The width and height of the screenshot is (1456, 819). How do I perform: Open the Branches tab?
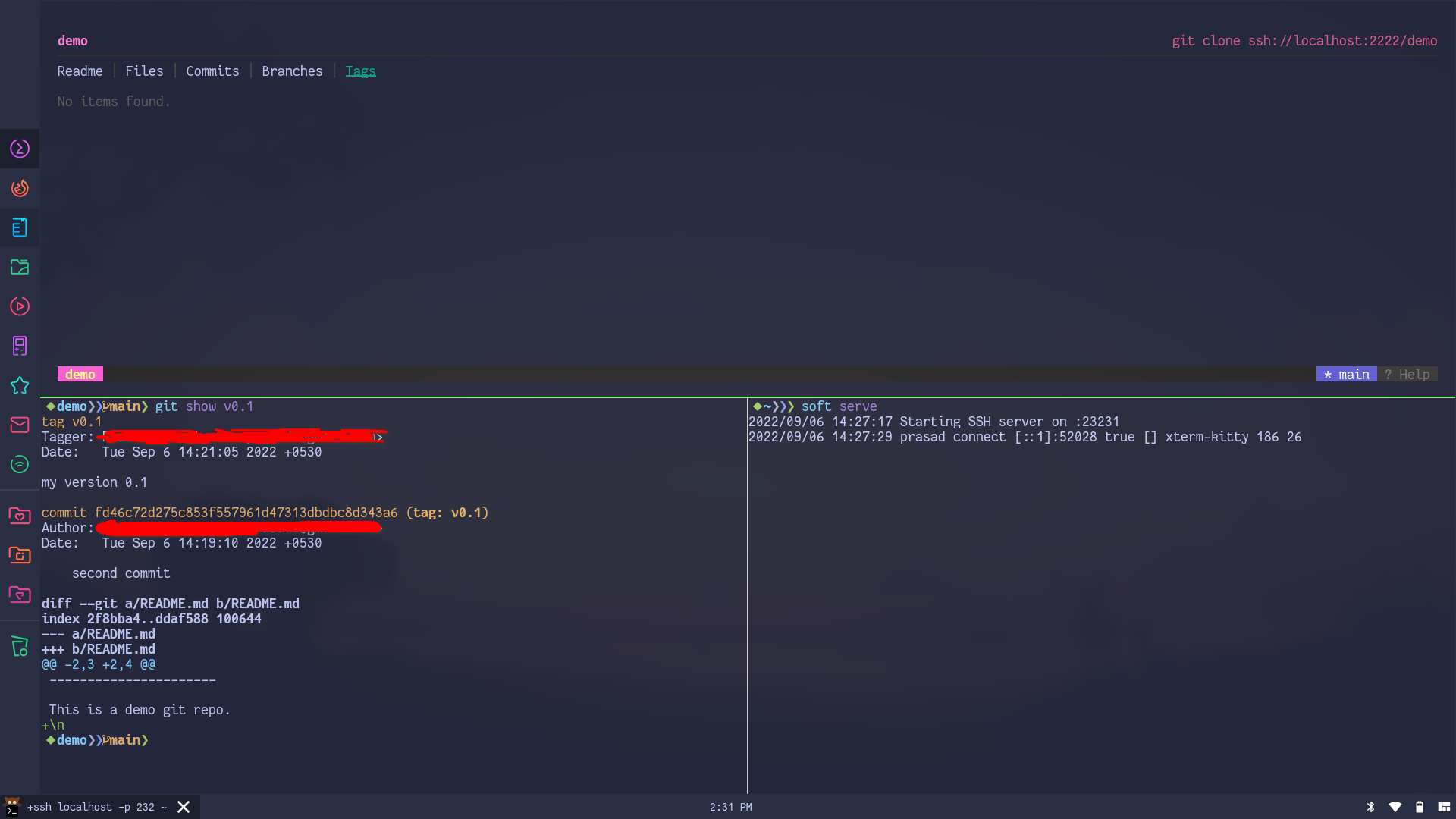[291, 71]
